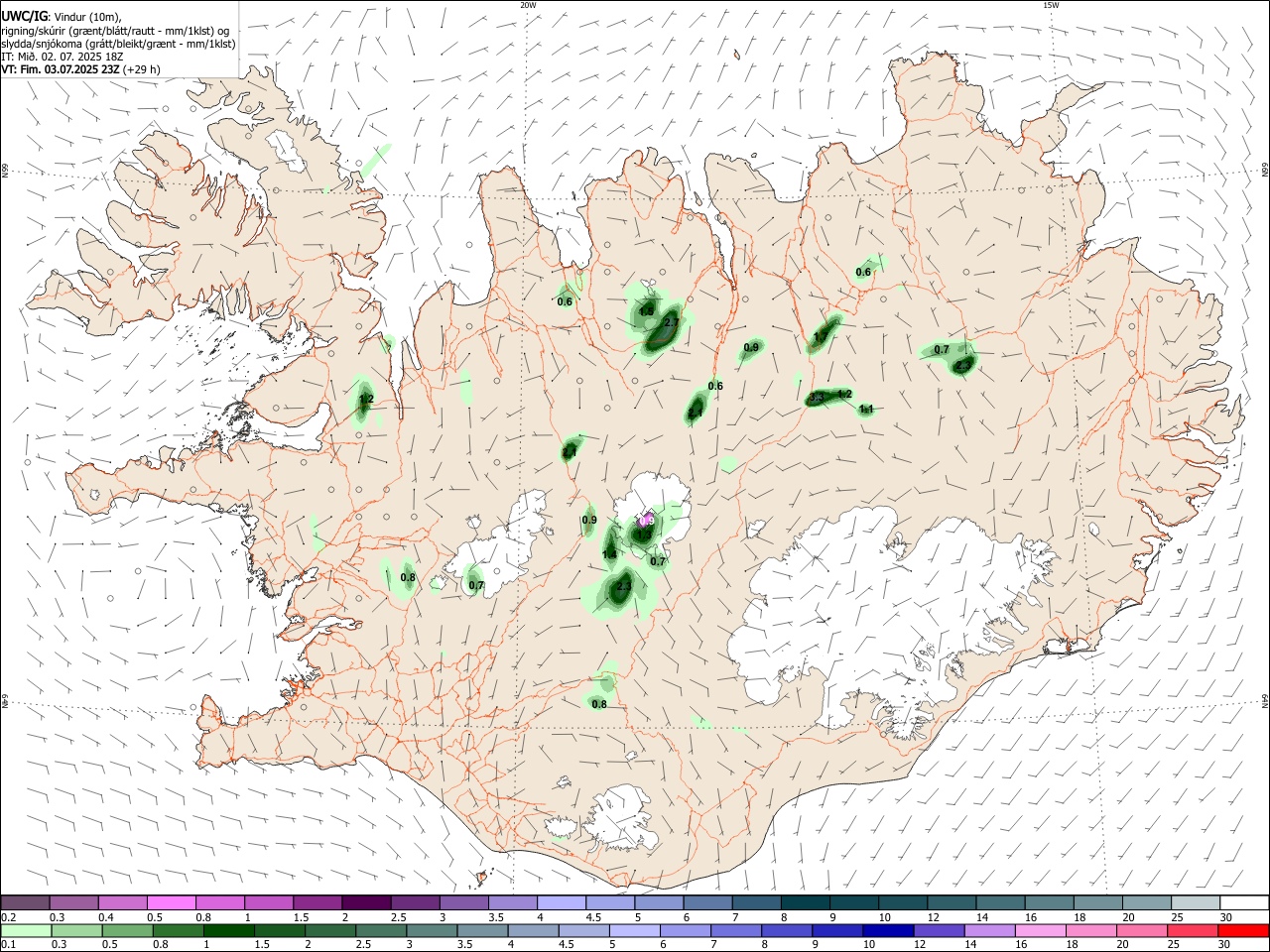The width and height of the screenshot is (1270, 952).
Task: Click the 0.6 label adjacent to the 2.1 cell
Action: click(715, 386)
